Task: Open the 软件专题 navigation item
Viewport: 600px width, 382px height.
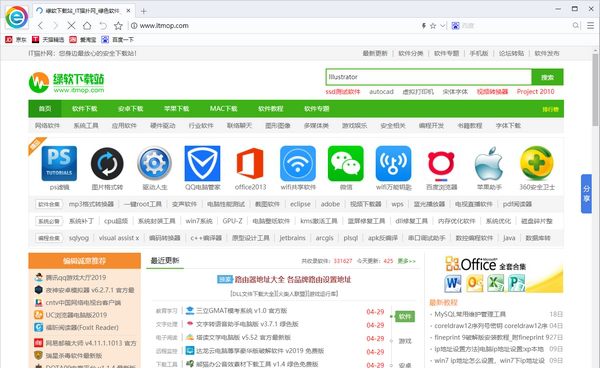Action: [316, 109]
